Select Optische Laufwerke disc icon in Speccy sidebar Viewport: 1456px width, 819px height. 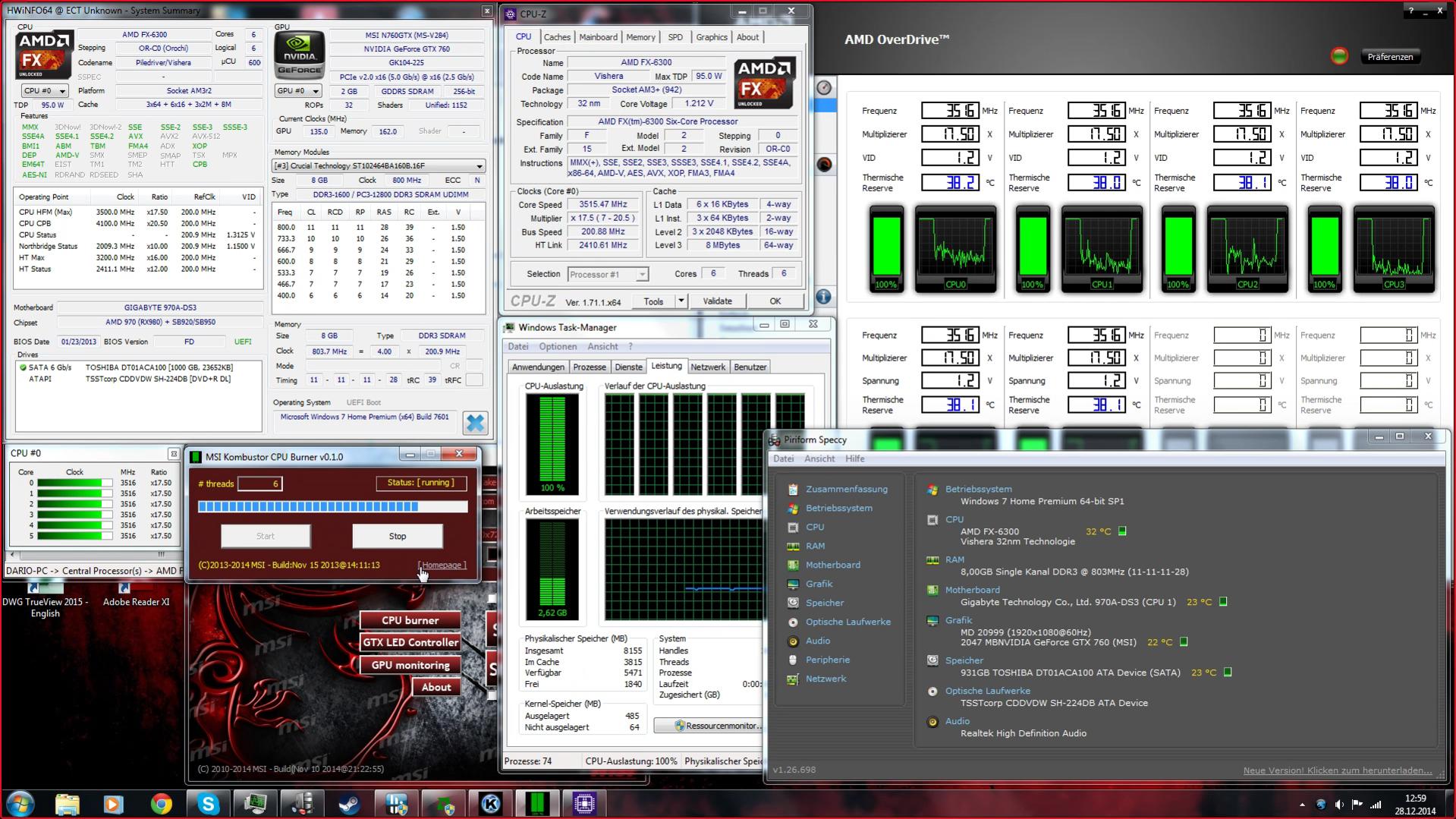click(793, 622)
